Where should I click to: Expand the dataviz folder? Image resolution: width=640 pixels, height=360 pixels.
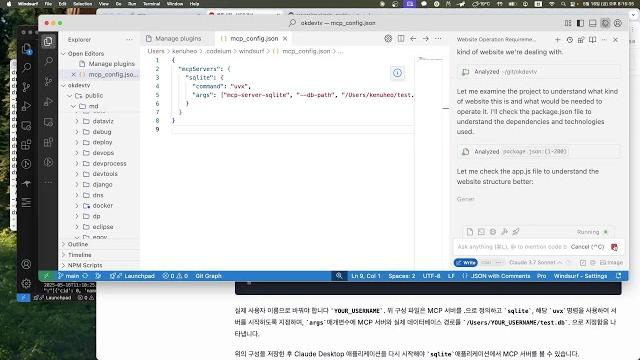(103, 121)
